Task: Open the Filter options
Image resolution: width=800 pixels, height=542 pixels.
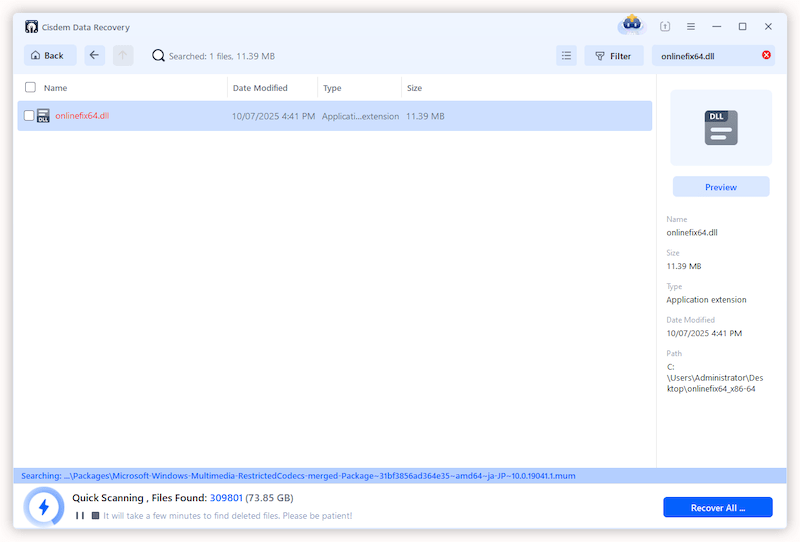Action: point(613,56)
